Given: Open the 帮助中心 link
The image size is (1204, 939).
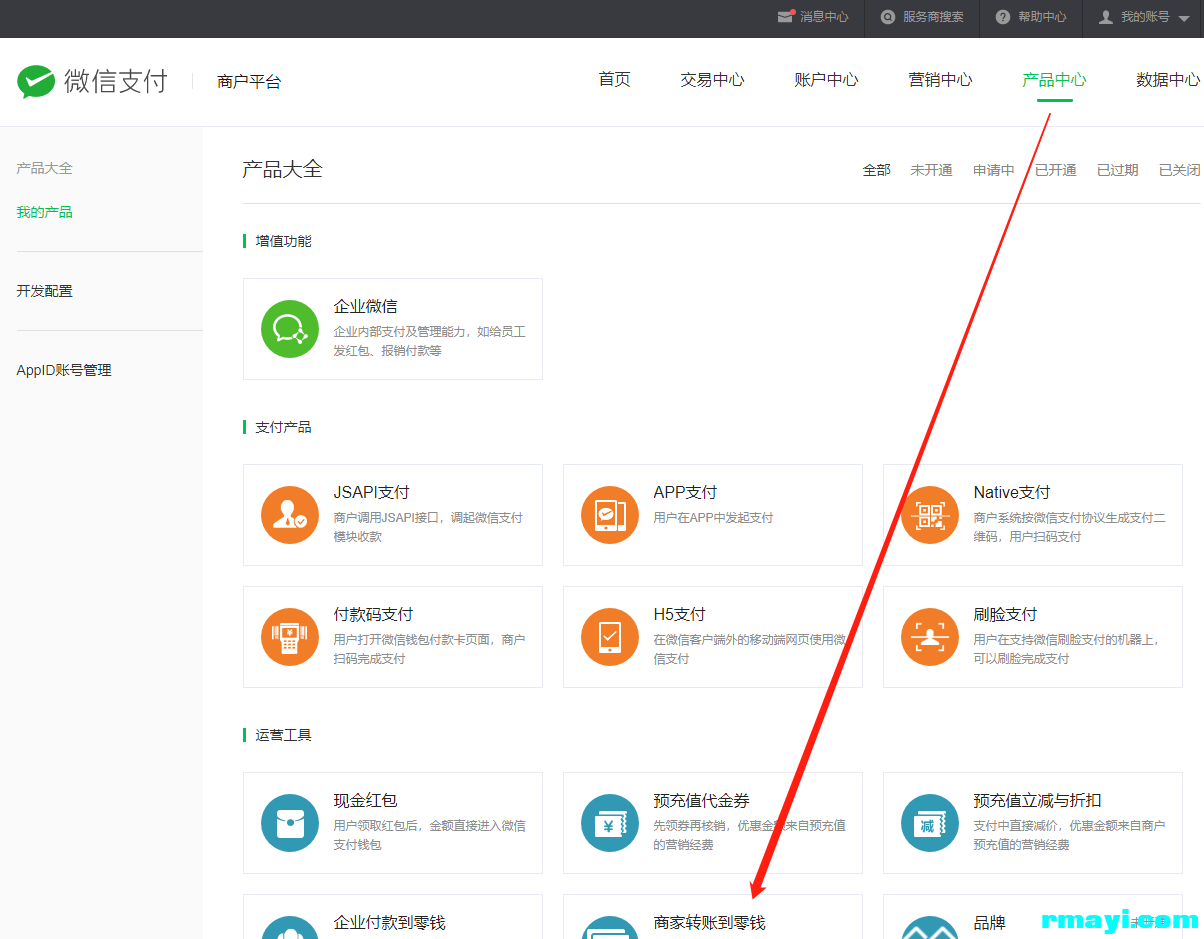Looking at the screenshot, I should 1042,17.
